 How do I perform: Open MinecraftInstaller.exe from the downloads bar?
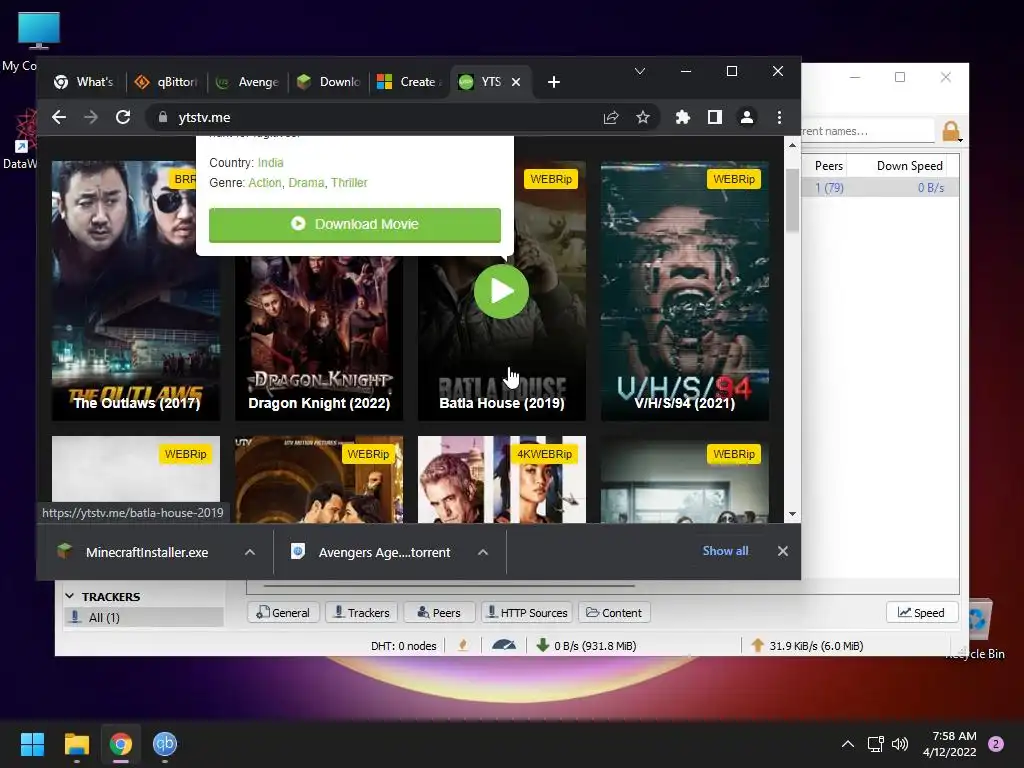tap(147, 552)
